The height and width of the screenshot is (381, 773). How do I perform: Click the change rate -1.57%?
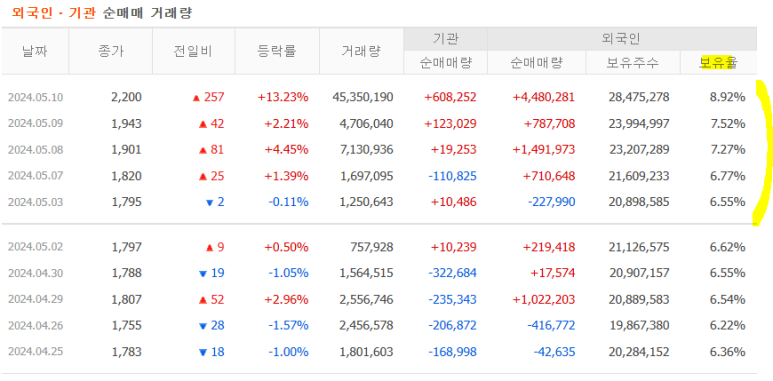288,325
